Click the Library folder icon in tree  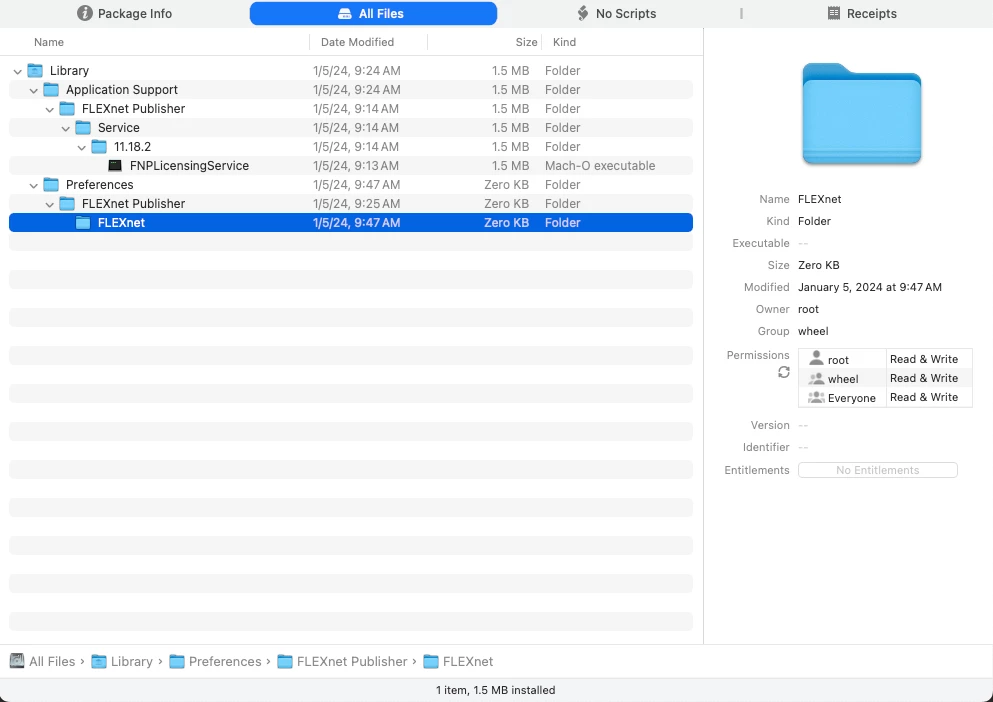[35, 70]
